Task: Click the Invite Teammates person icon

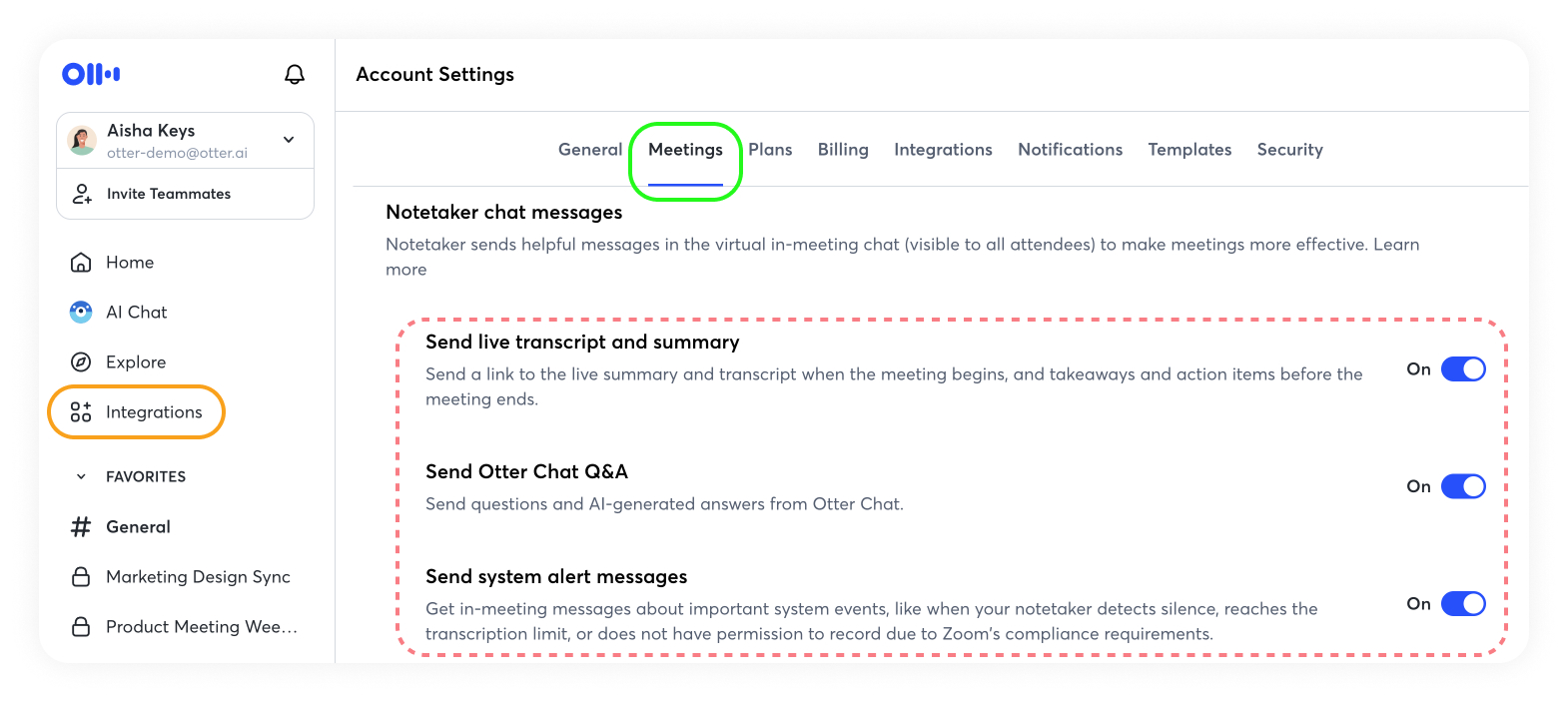Action: pyautogui.click(x=82, y=194)
